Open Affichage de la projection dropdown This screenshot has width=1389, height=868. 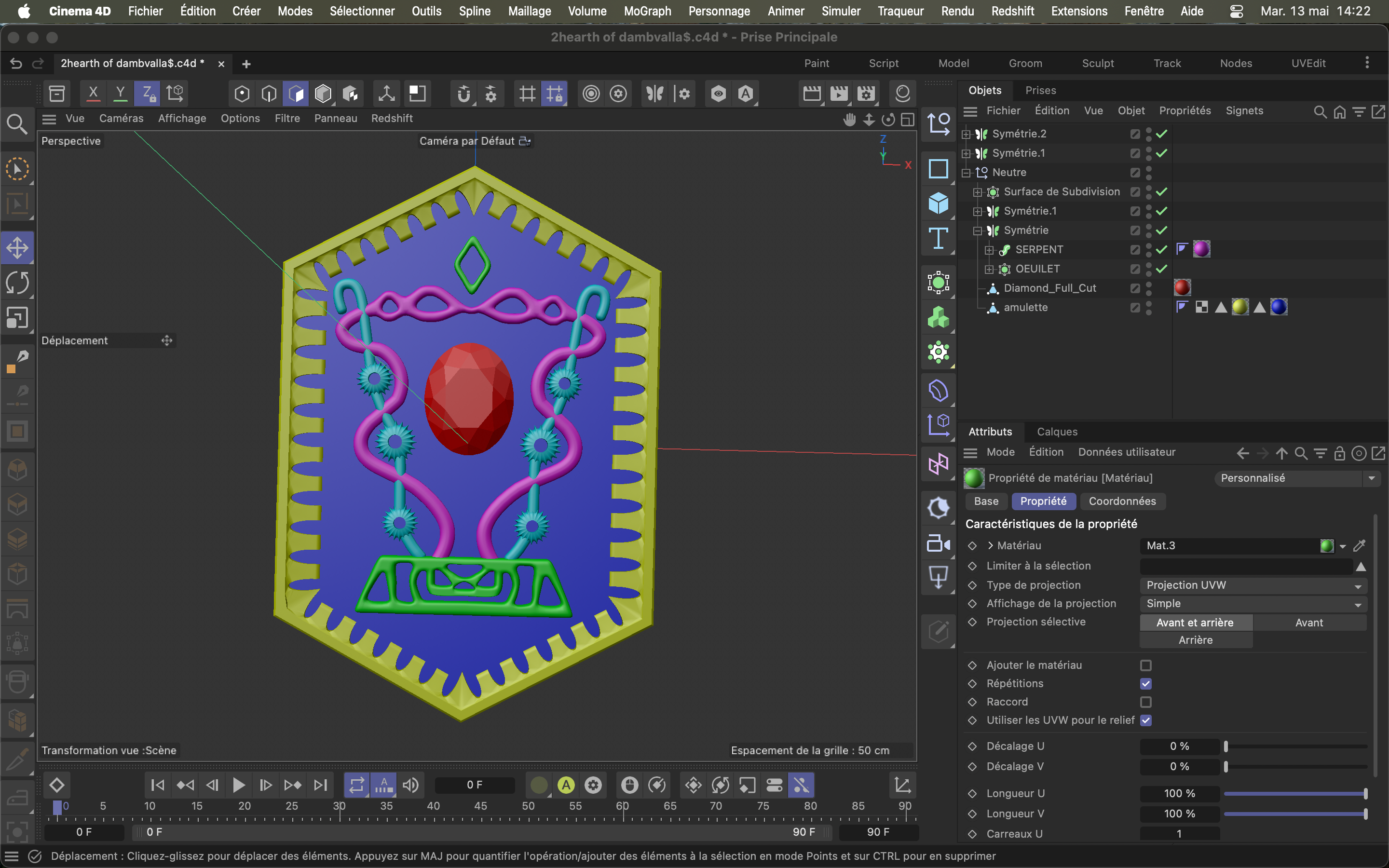(1253, 603)
